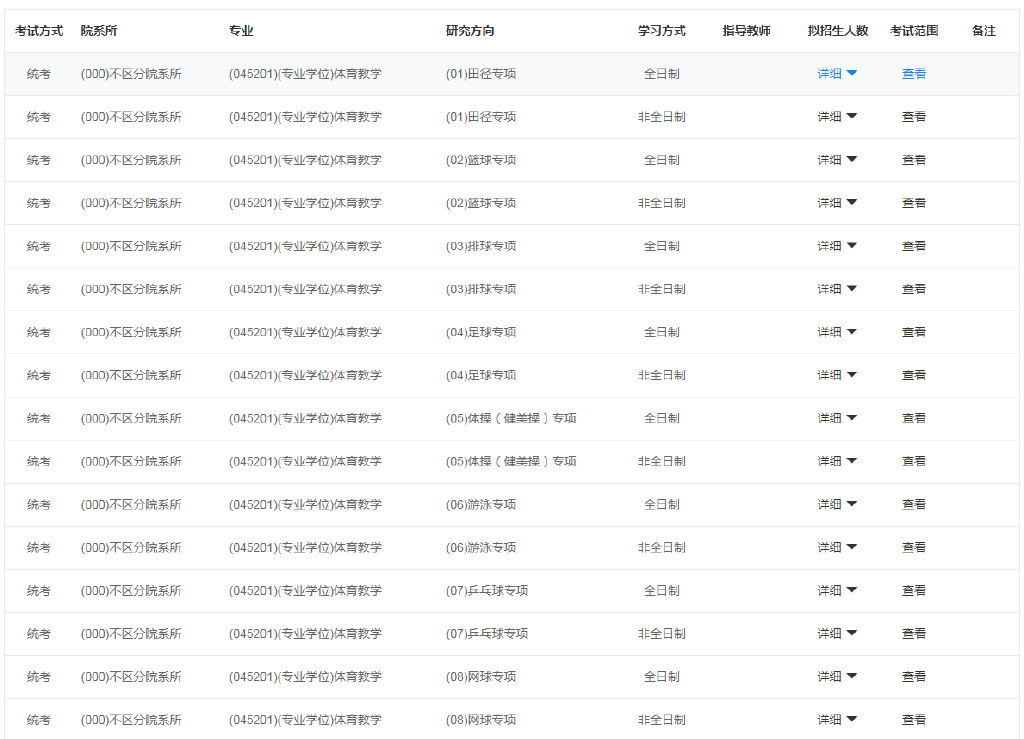Image resolution: width=1024 pixels, height=739 pixels.
Task: Select the 考试范围 column header
Action: click(x=914, y=31)
